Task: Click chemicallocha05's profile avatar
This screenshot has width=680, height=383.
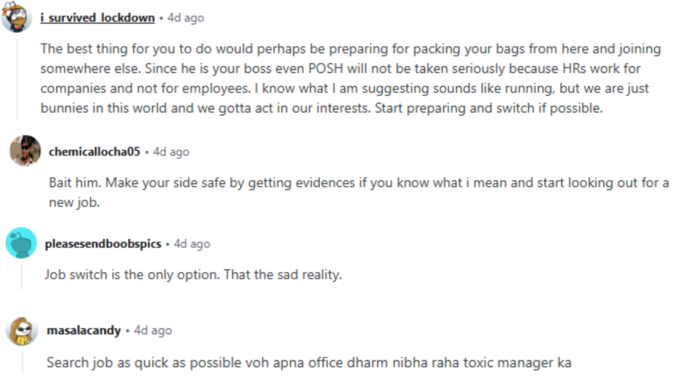Action: pyautogui.click(x=25, y=151)
